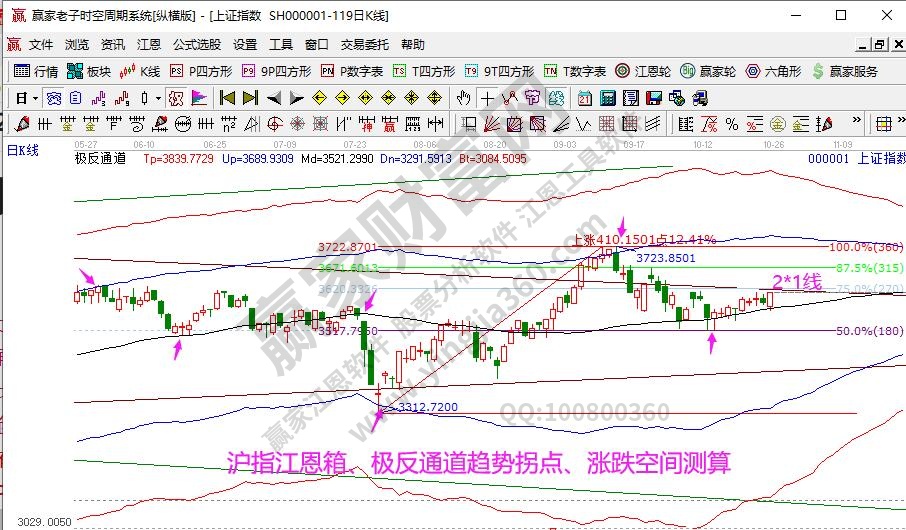Open the 公式选股 menu
Screen dimensions: 906x530
point(197,45)
